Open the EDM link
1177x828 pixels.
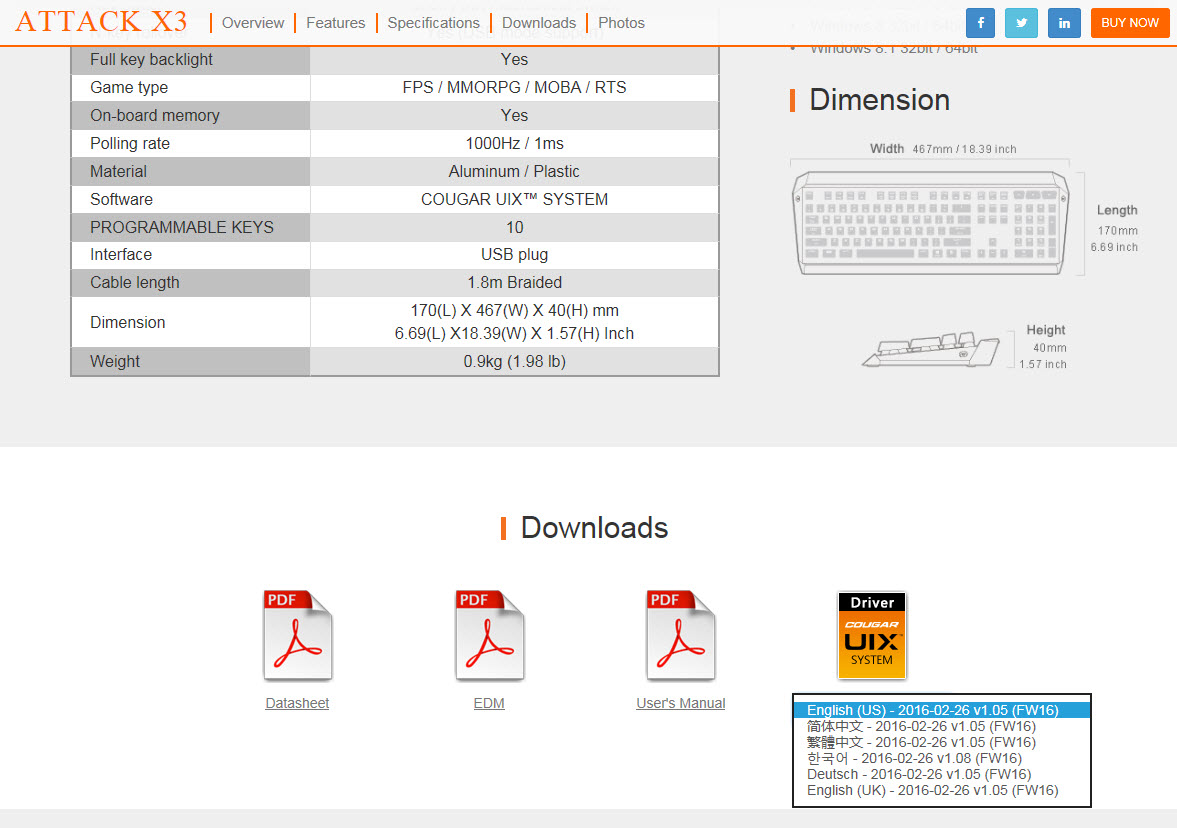[x=489, y=703]
